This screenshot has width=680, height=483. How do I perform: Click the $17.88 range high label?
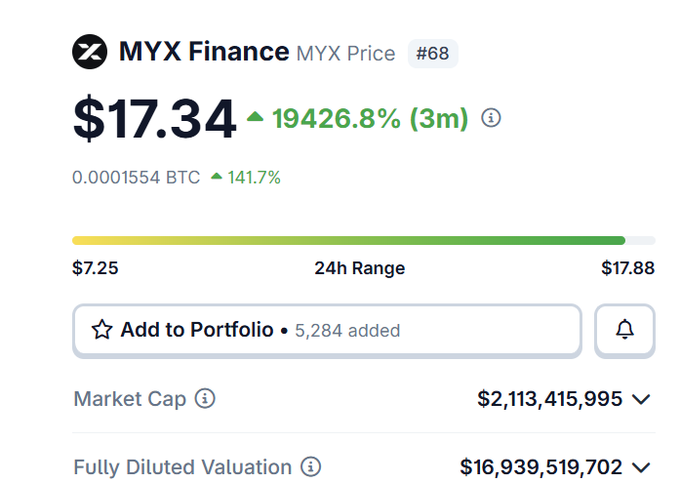tap(628, 268)
